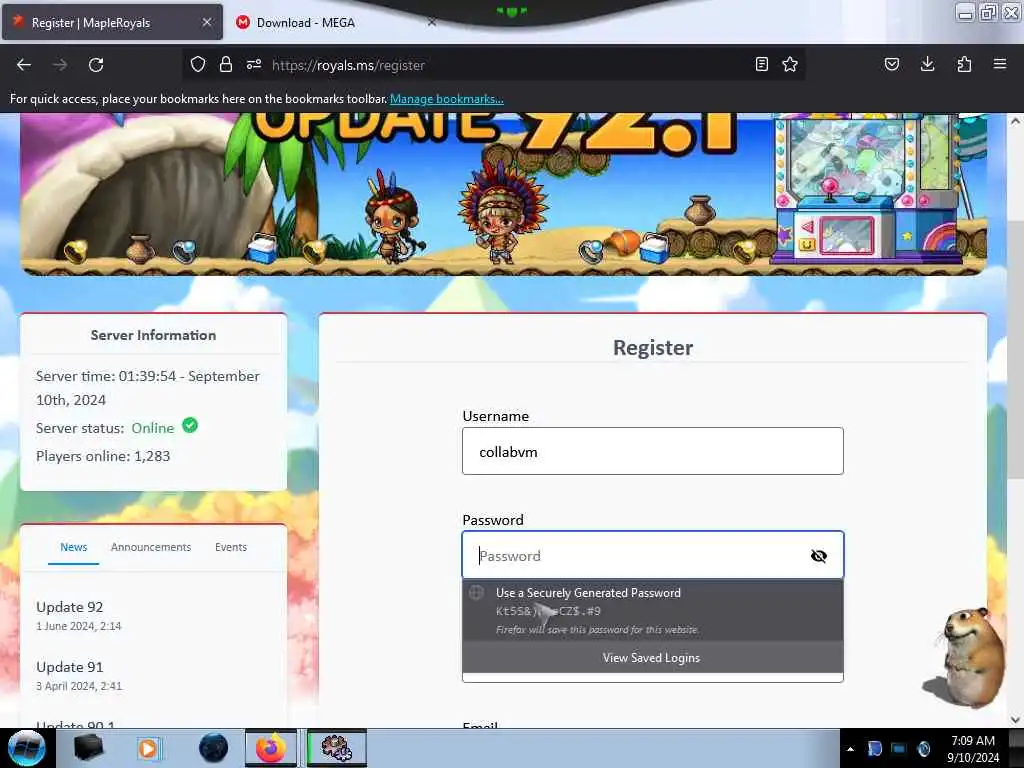Toggle reader view icon in address bar

tap(761, 64)
